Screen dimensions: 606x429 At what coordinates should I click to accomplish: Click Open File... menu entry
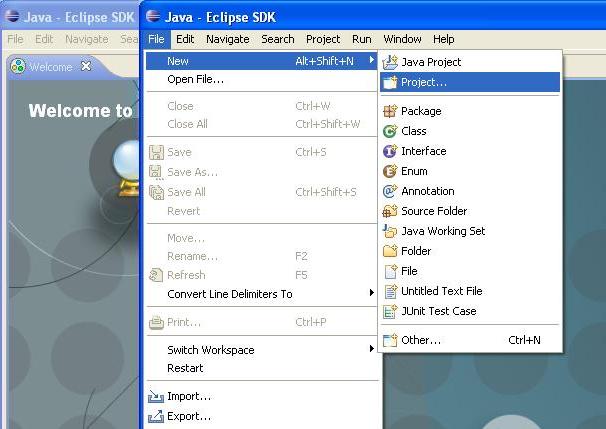tap(195, 79)
